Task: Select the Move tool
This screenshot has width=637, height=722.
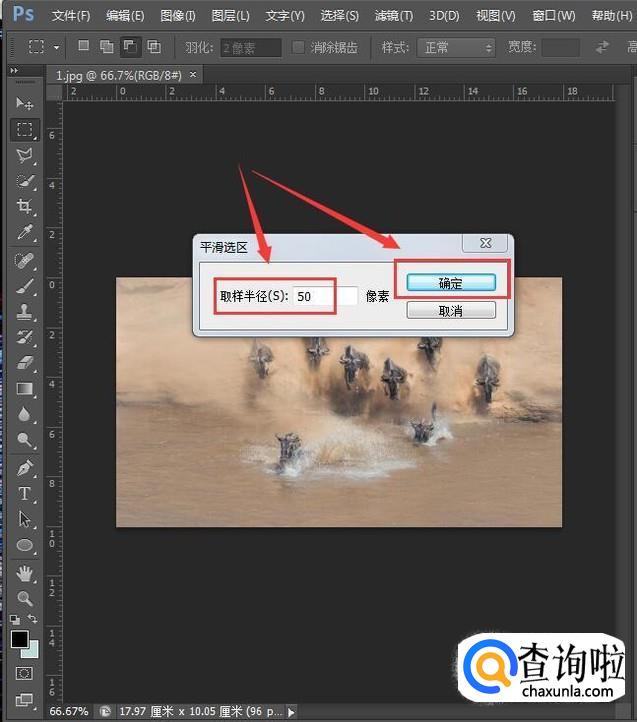Action: [25, 104]
